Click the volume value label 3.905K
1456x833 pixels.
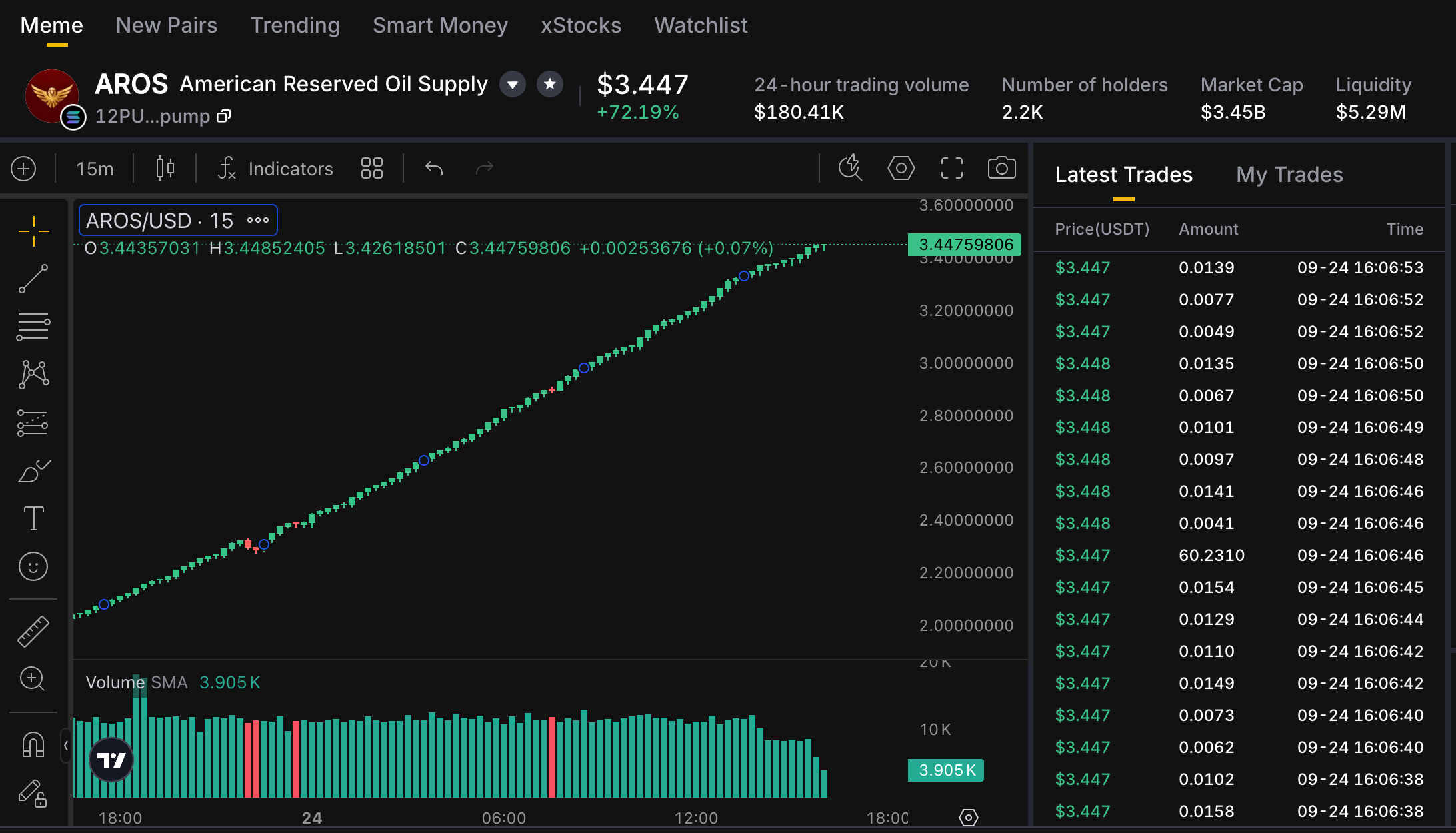click(946, 770)
